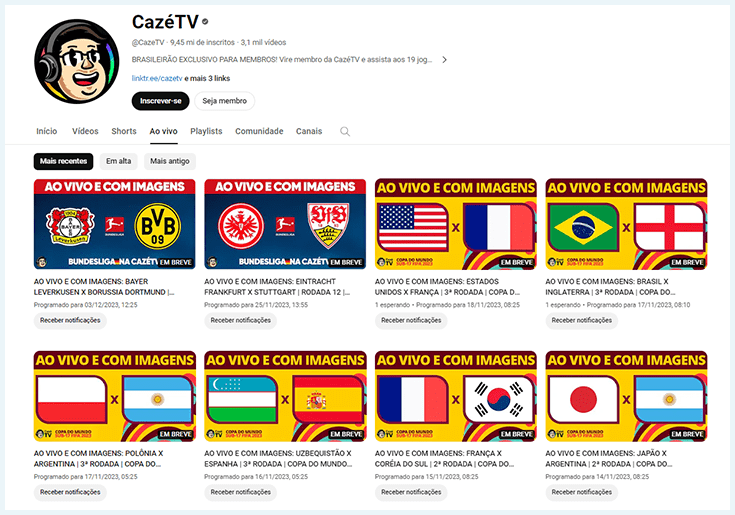Receber notificações for Brasil x Inglaterra
This screenshot has width=735, height=515.
(x=582, y=321)
